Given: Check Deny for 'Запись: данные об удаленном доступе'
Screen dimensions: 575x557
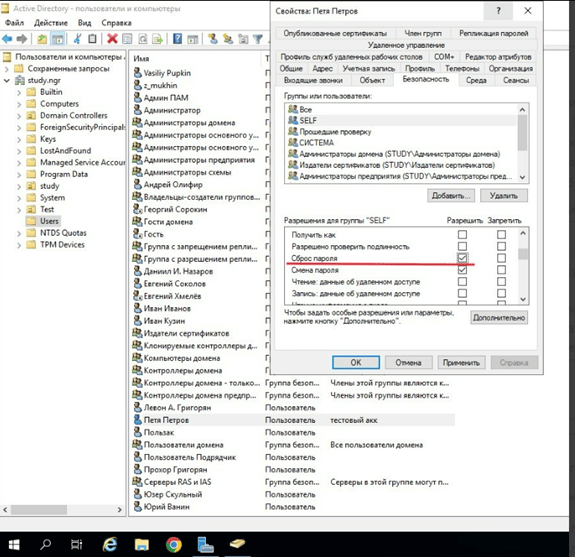Looking at the screenshot, I should point(501,293).
